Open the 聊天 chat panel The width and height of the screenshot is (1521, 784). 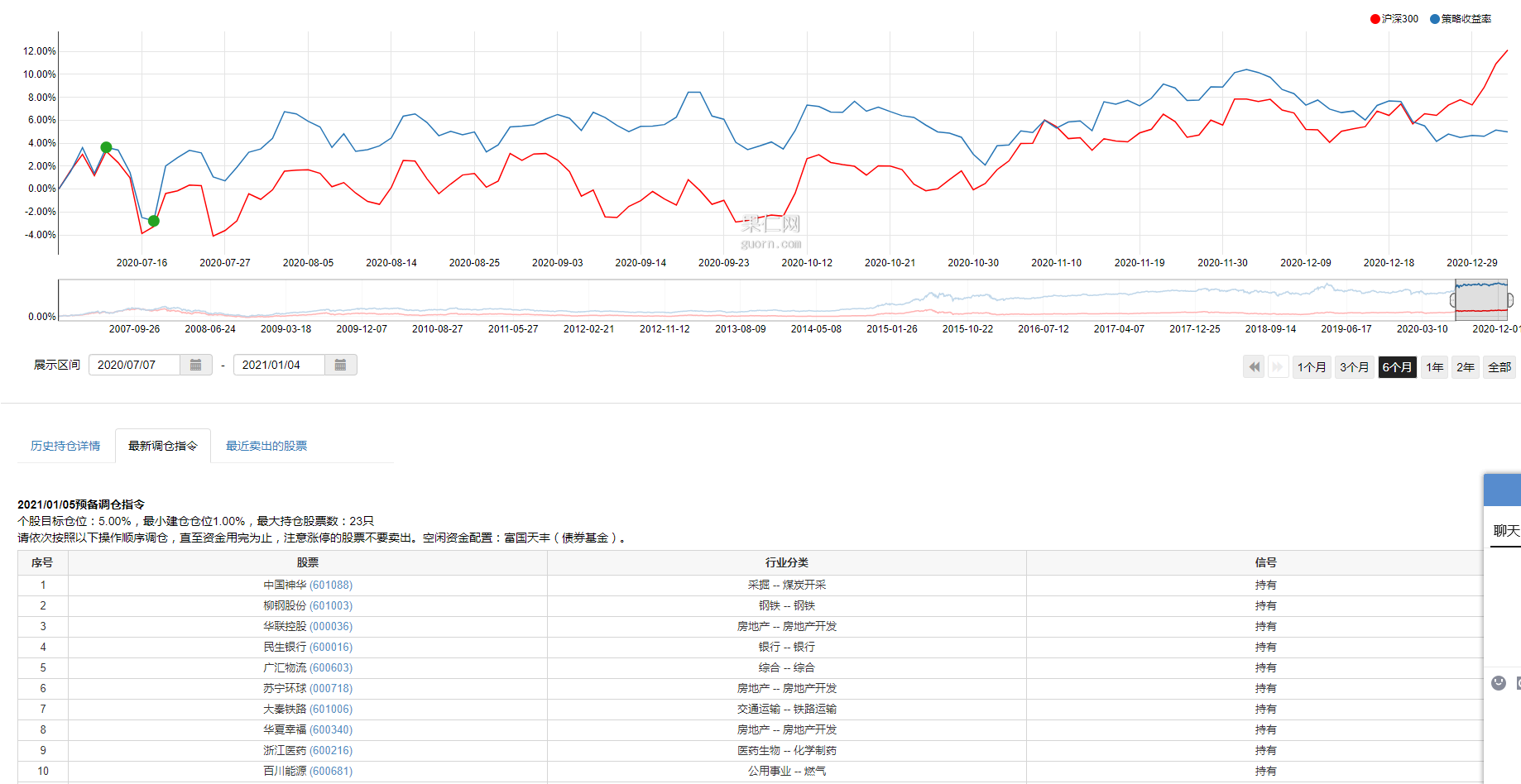pyautogui.click(x=1505, y=531)
